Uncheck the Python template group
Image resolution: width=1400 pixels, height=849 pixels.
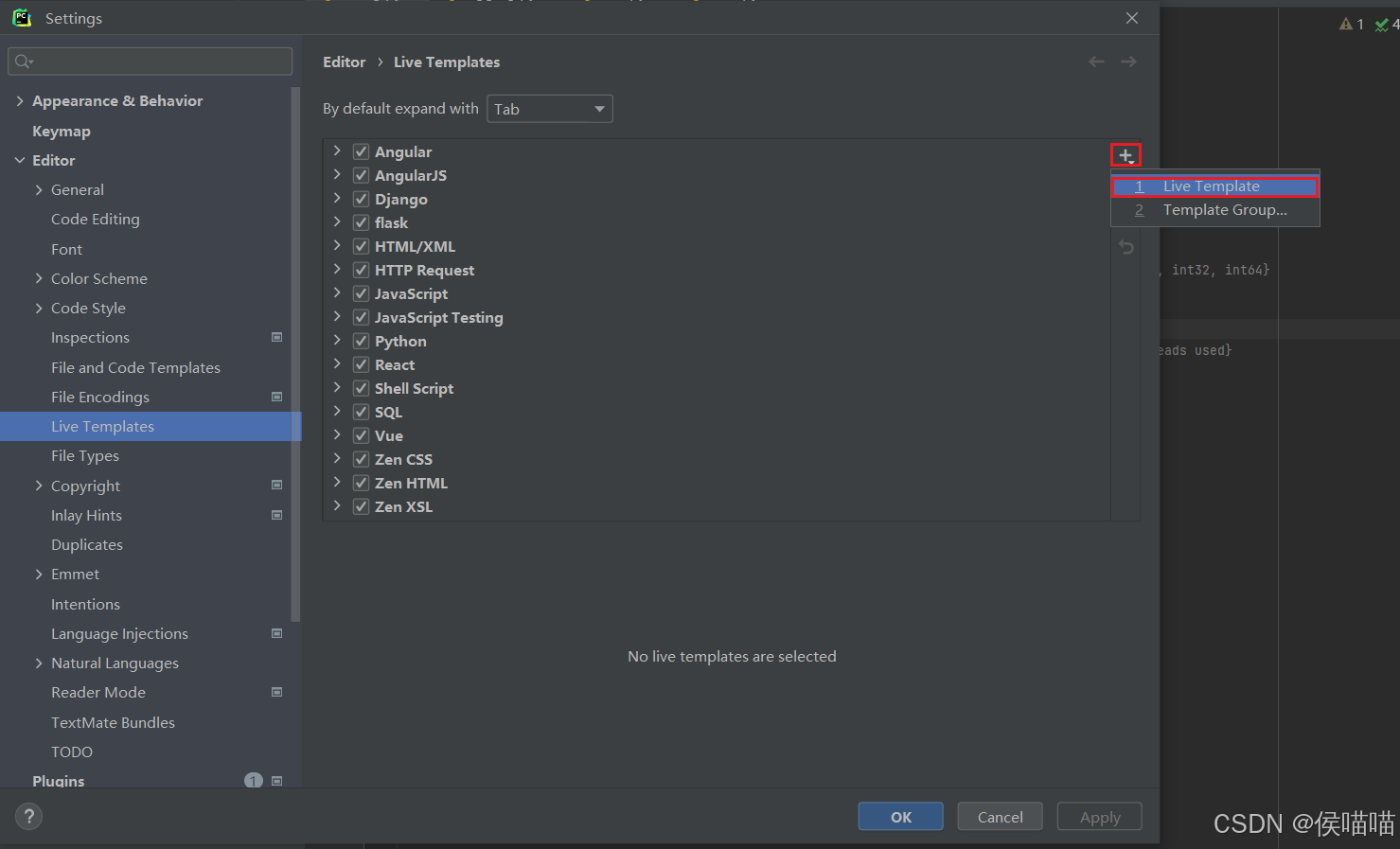(361, 341)
